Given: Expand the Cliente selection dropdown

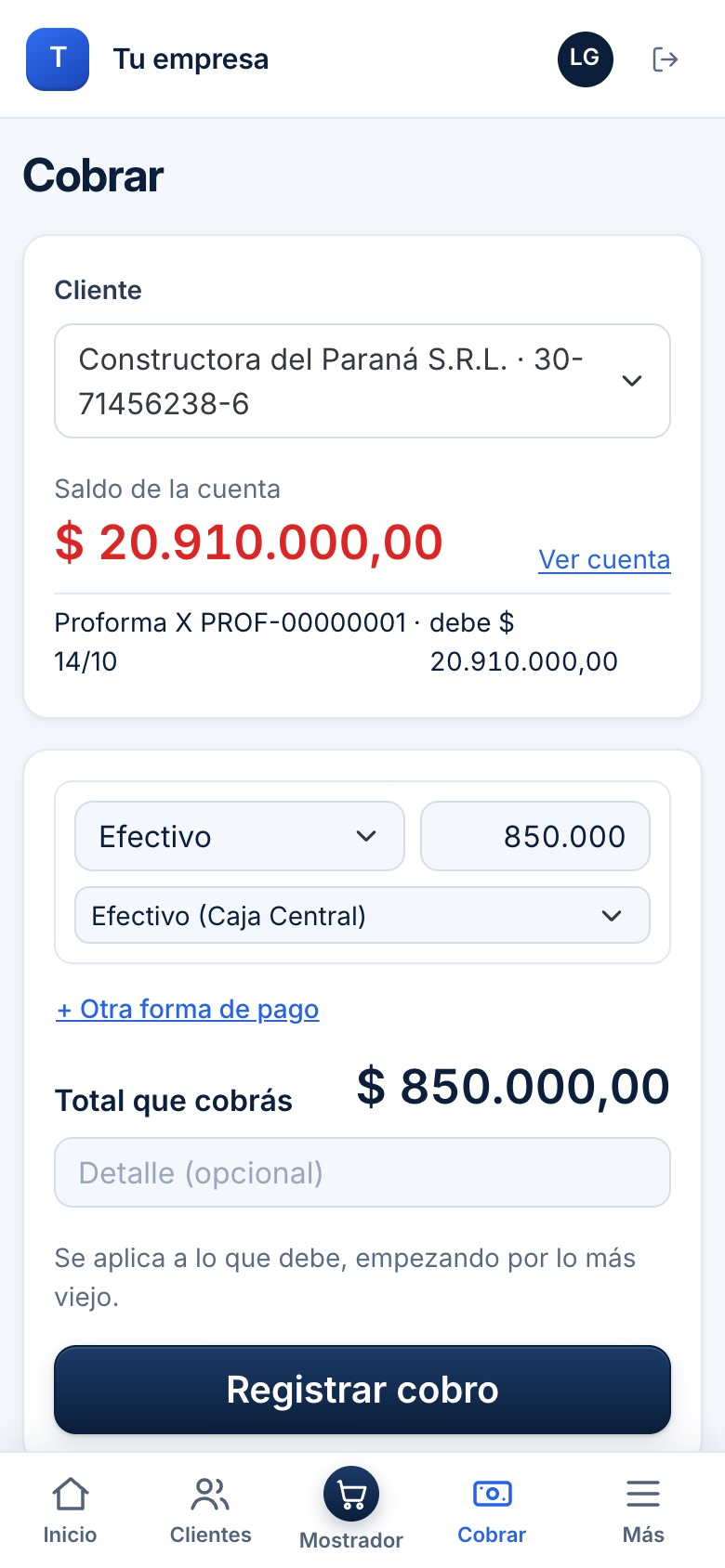Looking at the screenshot, I should pyautogui.click(x=362, y=381).
